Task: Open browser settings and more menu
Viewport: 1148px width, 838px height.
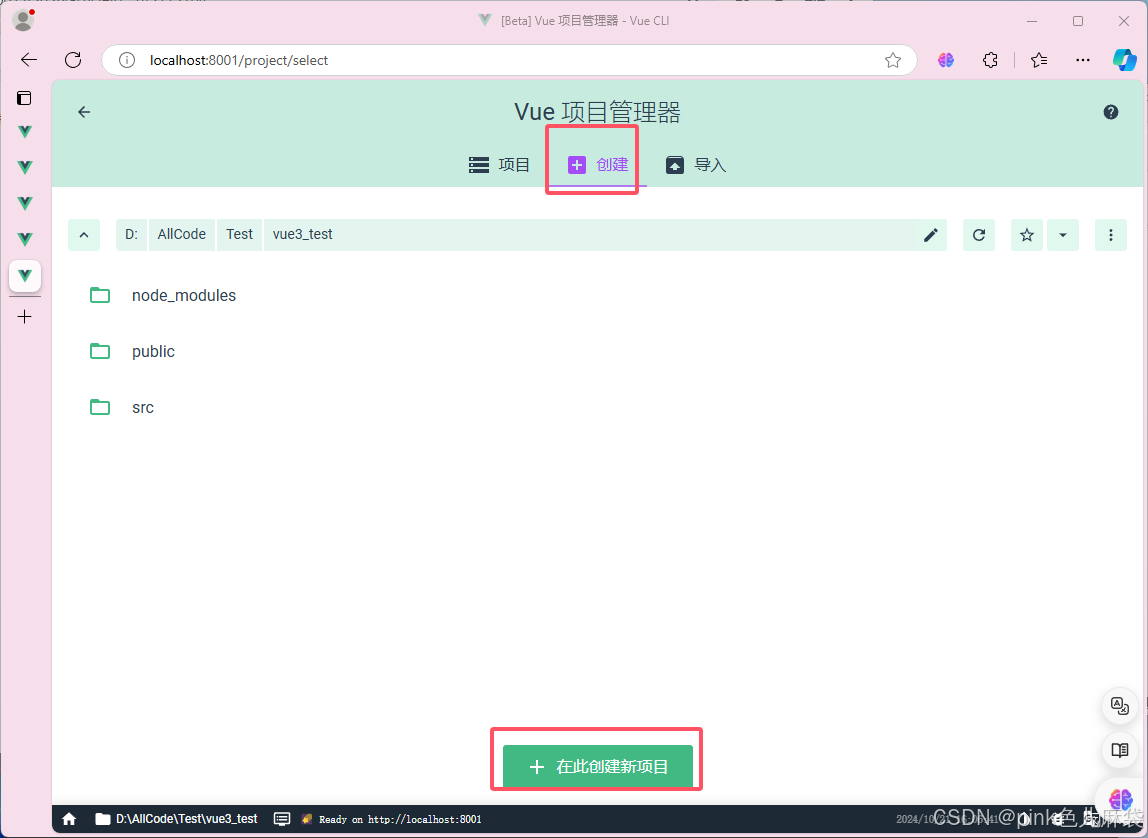Action: click(1083, 60)
